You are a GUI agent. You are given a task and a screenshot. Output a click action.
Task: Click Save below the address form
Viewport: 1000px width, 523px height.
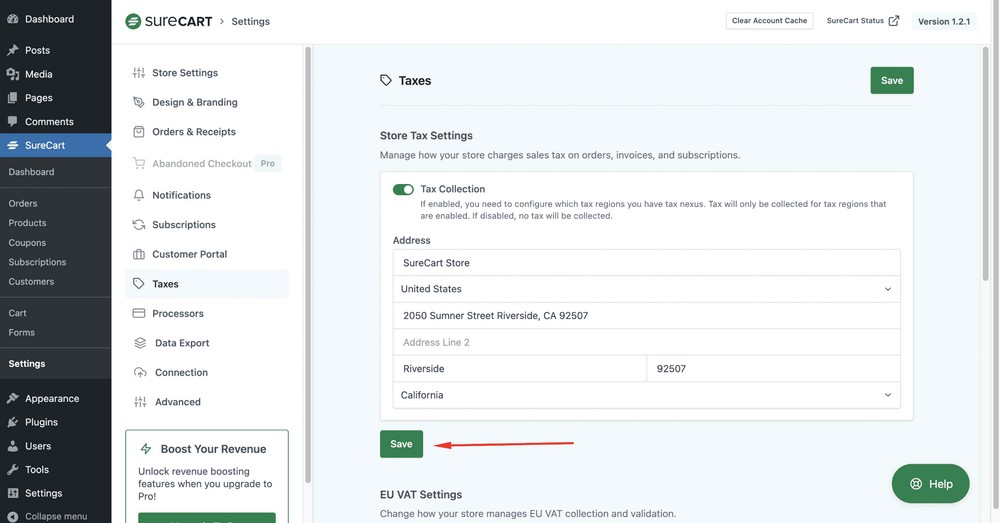[401, 444]
